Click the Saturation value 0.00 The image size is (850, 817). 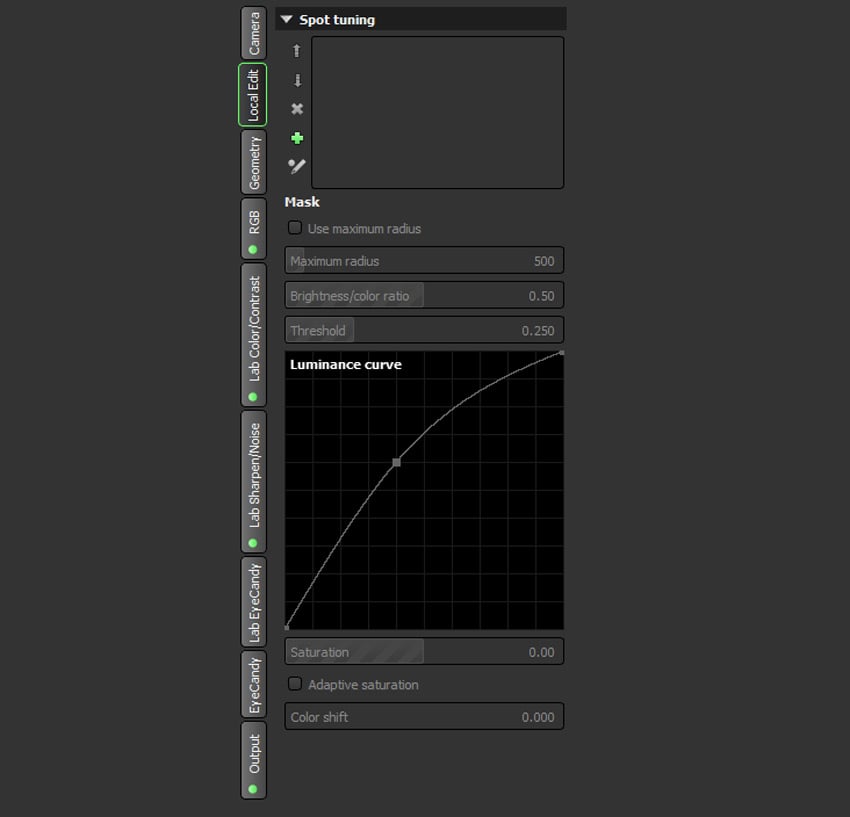coord(542,652)
